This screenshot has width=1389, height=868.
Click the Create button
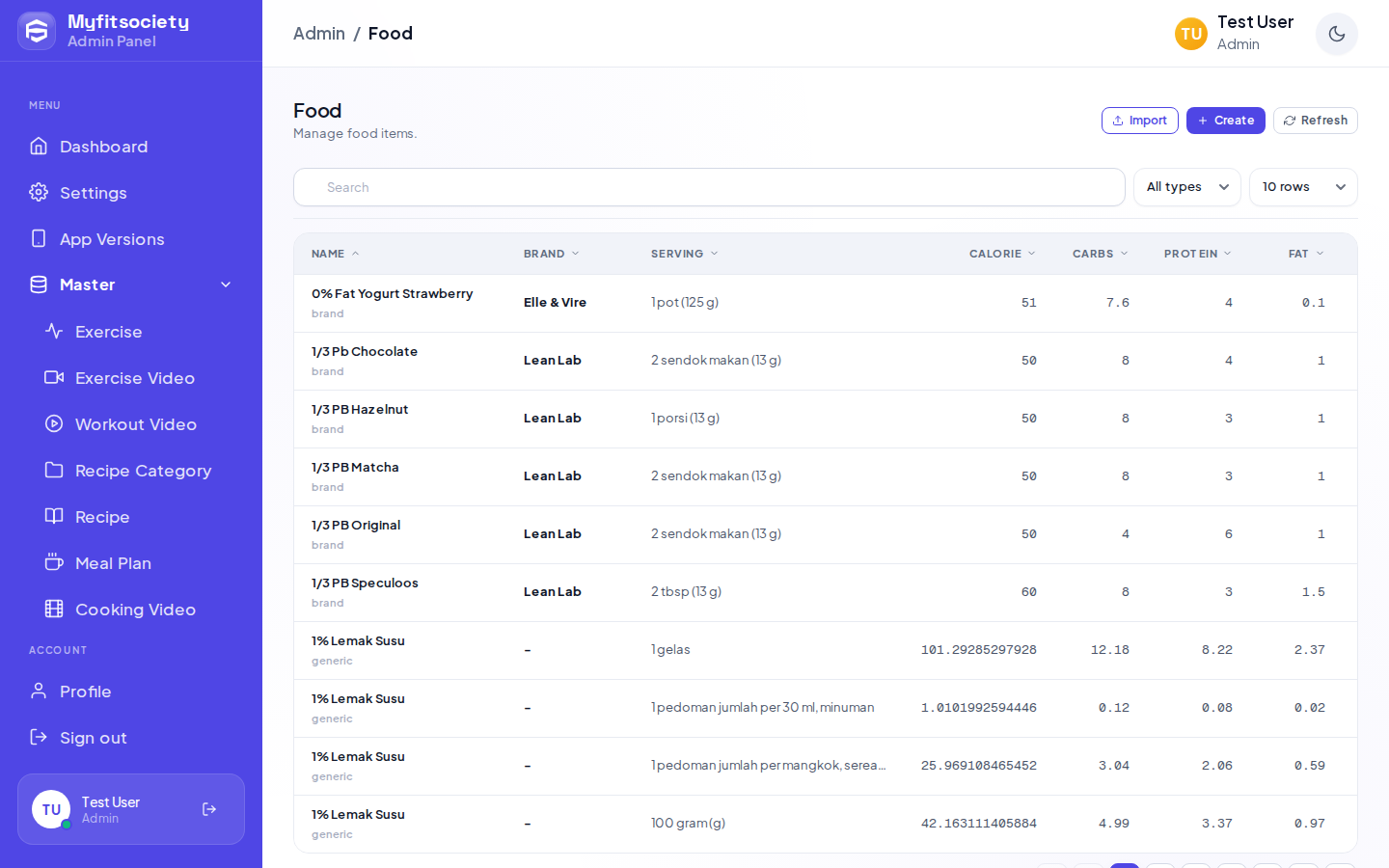1225,121
